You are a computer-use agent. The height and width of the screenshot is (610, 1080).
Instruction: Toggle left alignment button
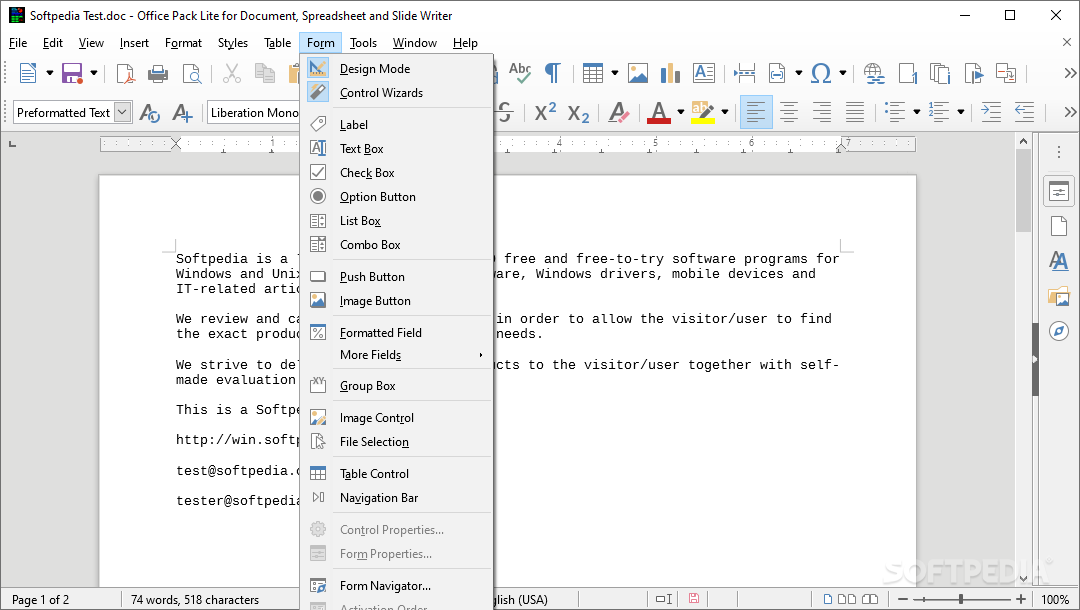(x=756, y=112)
